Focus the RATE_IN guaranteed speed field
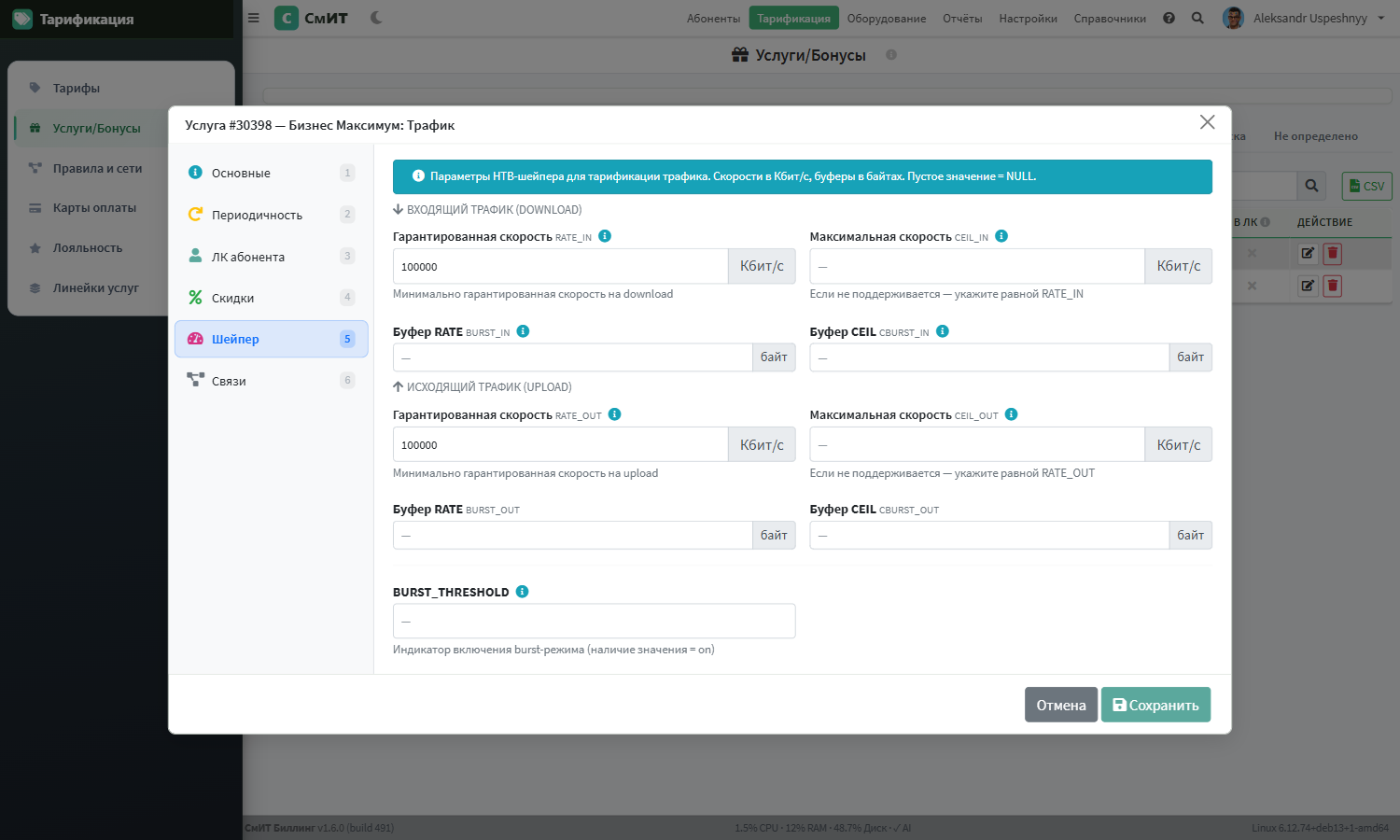 pyautogui.click(x=560, y=266)
